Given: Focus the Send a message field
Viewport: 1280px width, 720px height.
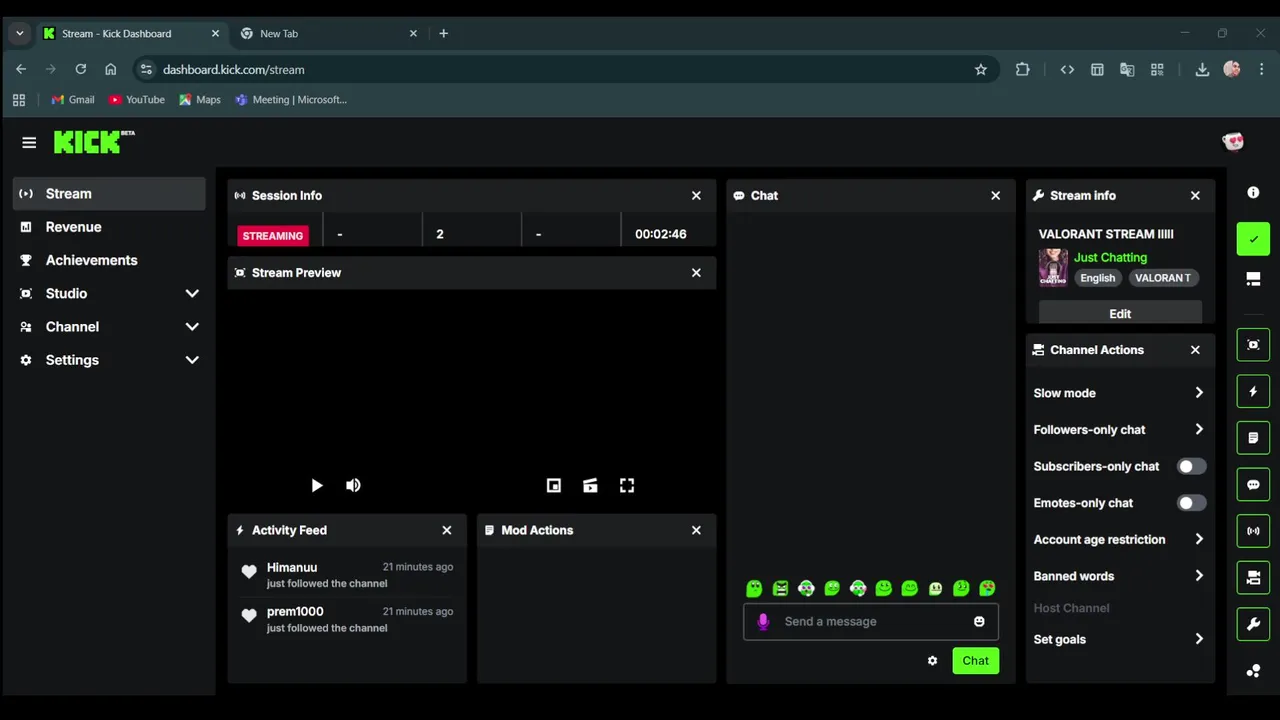Looking at the screenshot, I should point(871,621).
